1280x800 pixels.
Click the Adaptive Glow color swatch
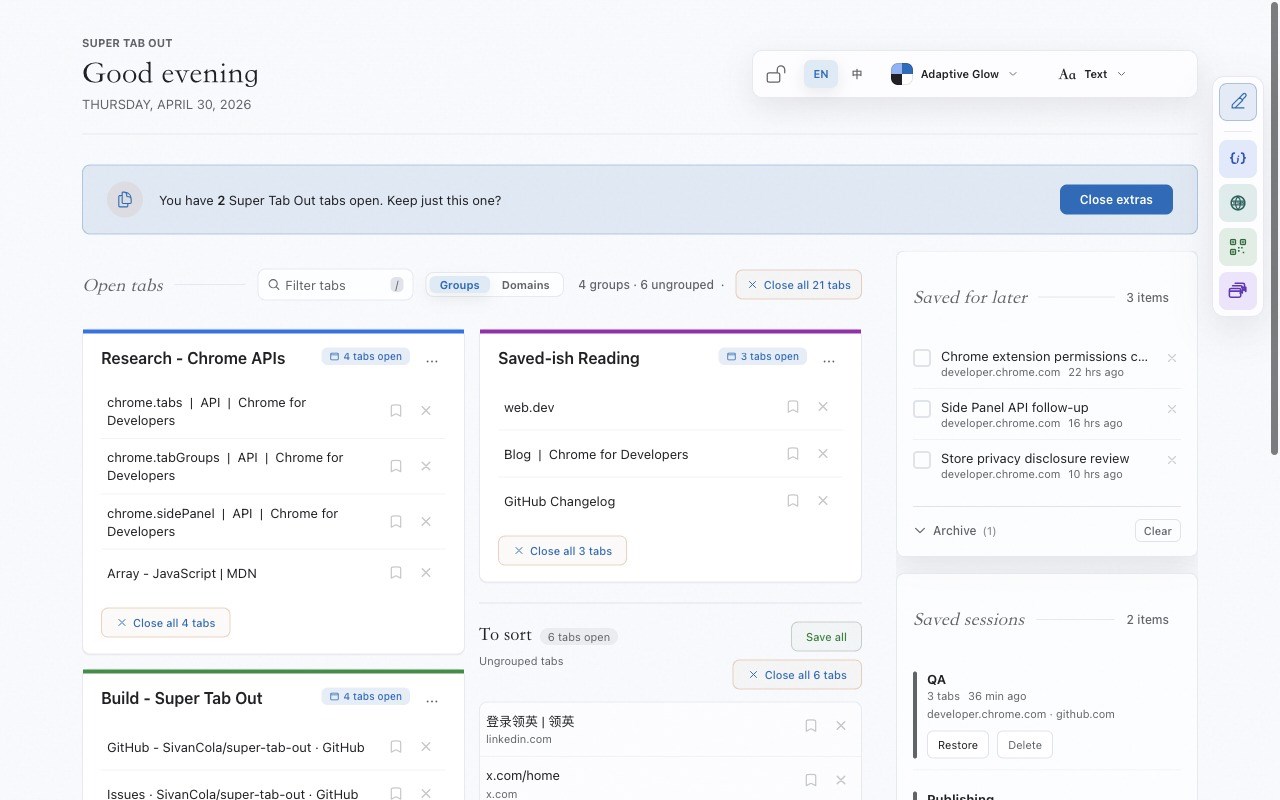click(902, 74)
